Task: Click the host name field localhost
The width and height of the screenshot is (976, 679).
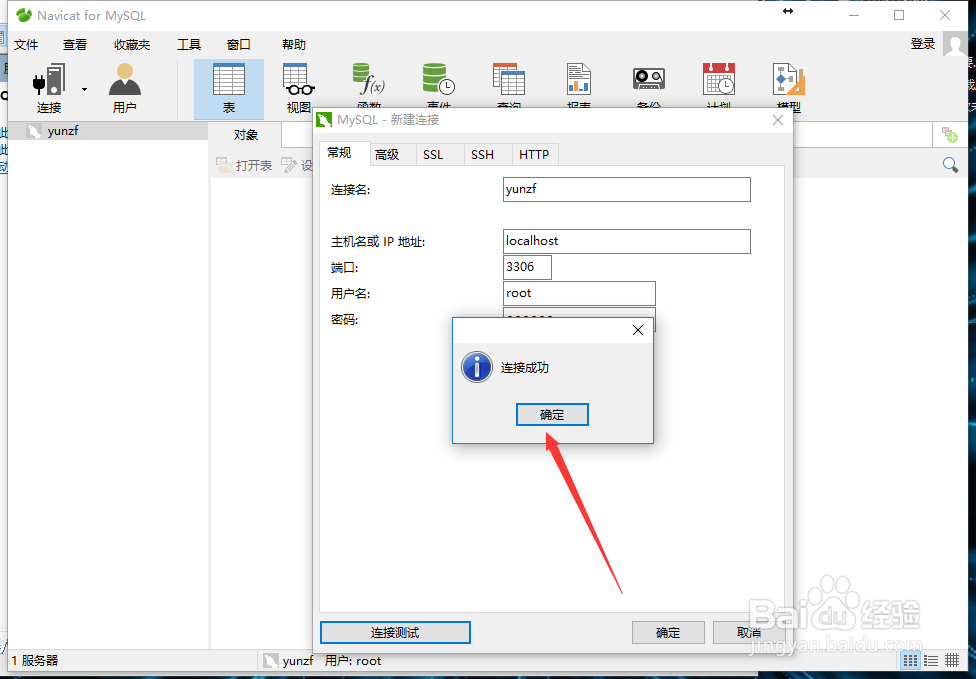Action: 627,241
